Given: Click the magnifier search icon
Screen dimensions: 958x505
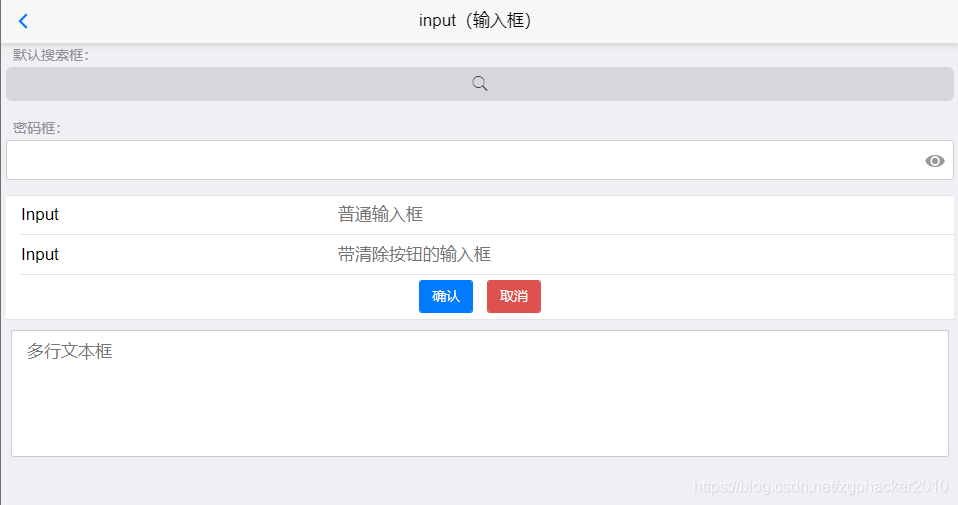Looking at the screenshot, I should [x=480, y=84].
